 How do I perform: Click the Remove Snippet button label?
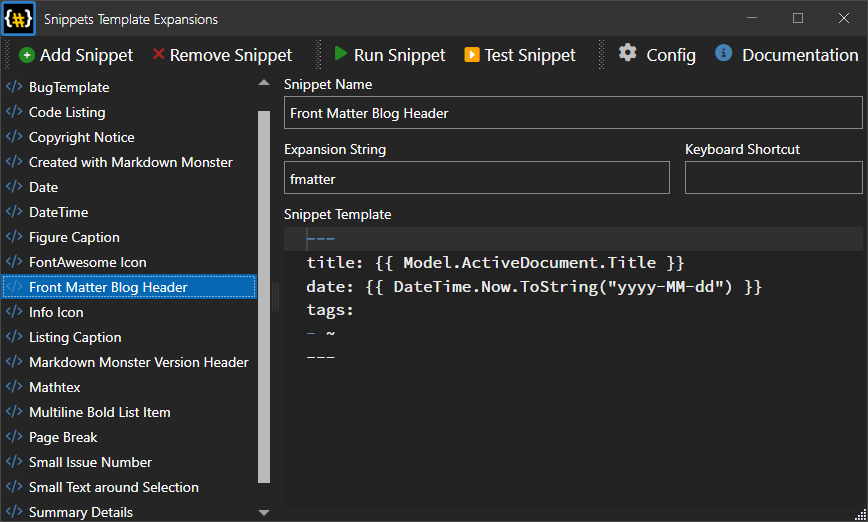coord(231,55)
